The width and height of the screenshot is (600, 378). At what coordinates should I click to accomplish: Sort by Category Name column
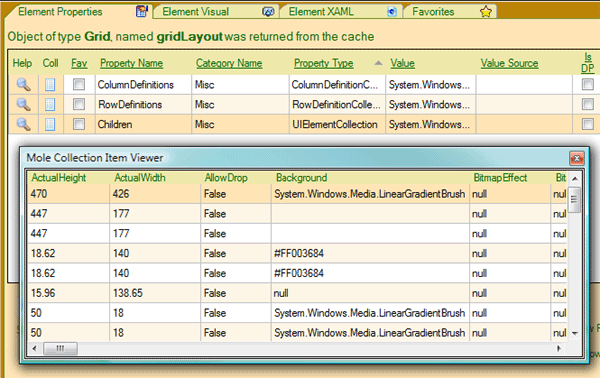(x=229, y=64)
